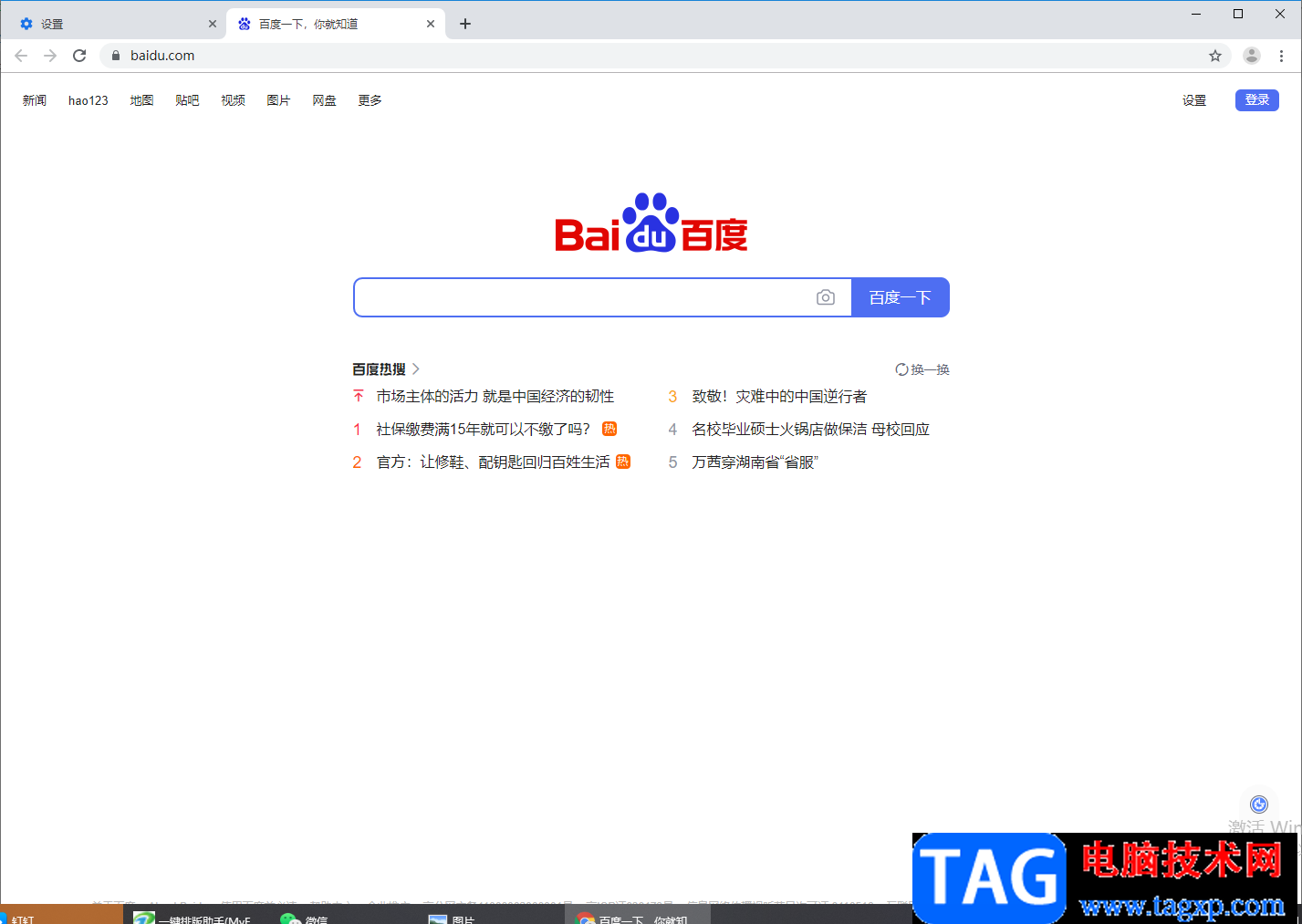Open hao123 in the top navigation
This screenshot has width=1302, height=924.
(89, 100)
